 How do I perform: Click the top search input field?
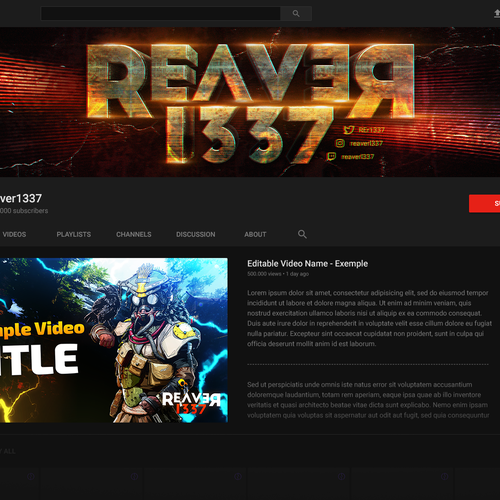[x=160, y=14]
